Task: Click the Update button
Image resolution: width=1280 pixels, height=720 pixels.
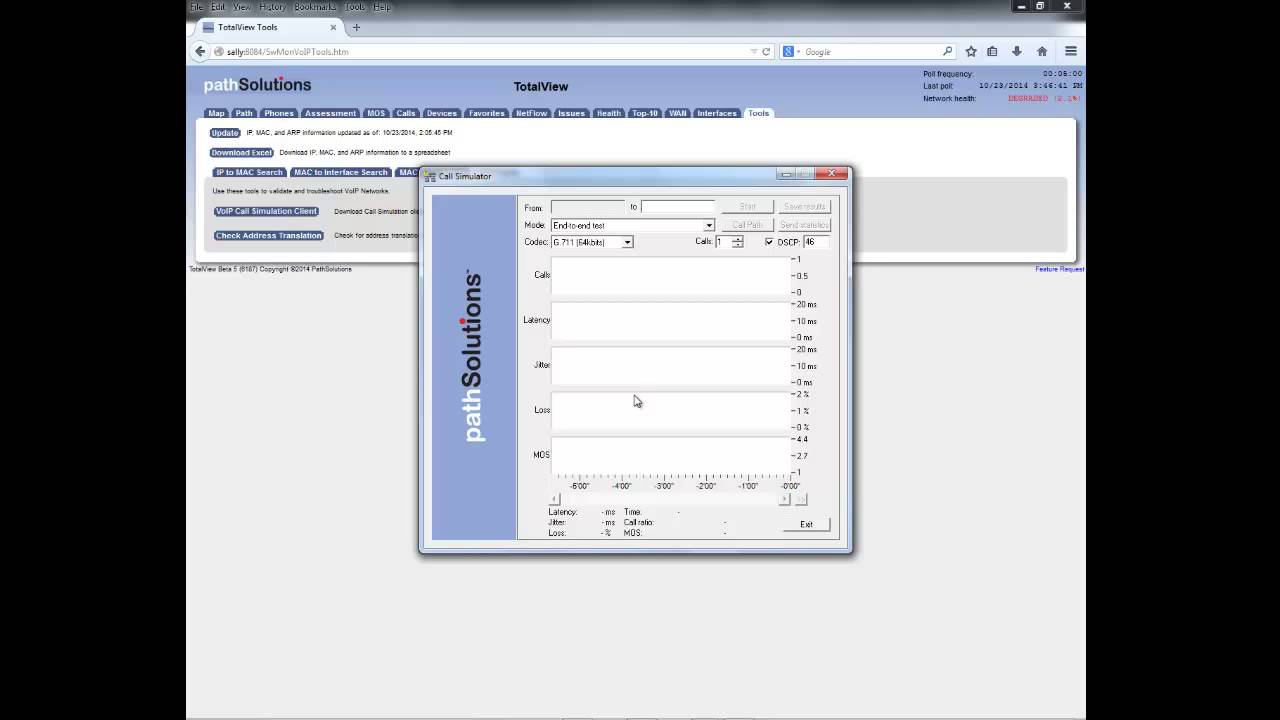Action: tap(225, 133)
